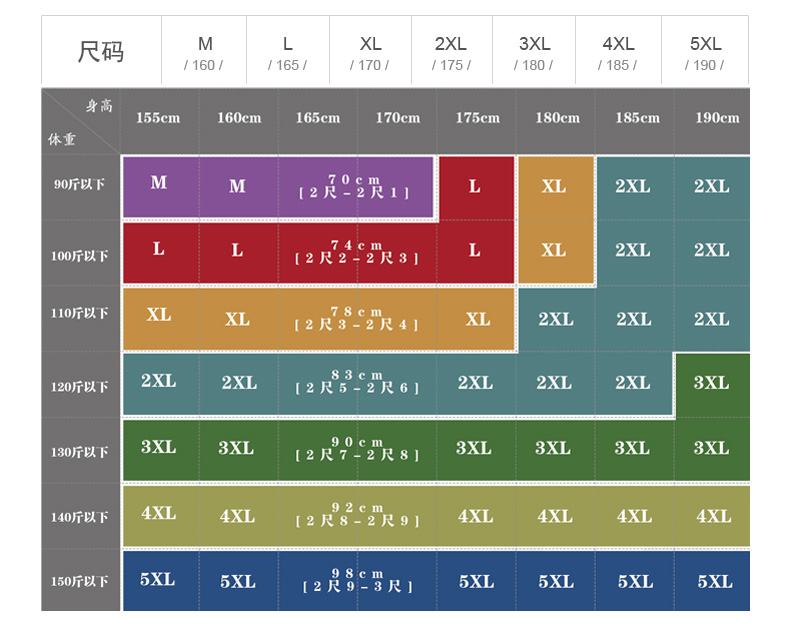Click the 190cm height column header
Viewport: 790px width, 628px height.
coord(717,118)
